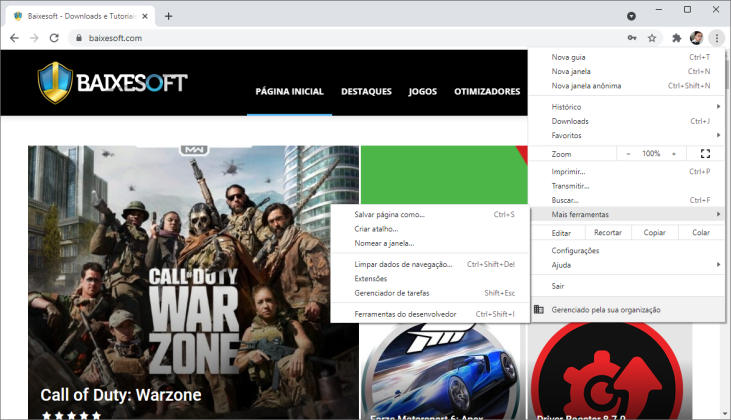Open Extensões from the submenu
Image resolution: width=731 pixels, height=420 pixels.
tap(430, 279)
